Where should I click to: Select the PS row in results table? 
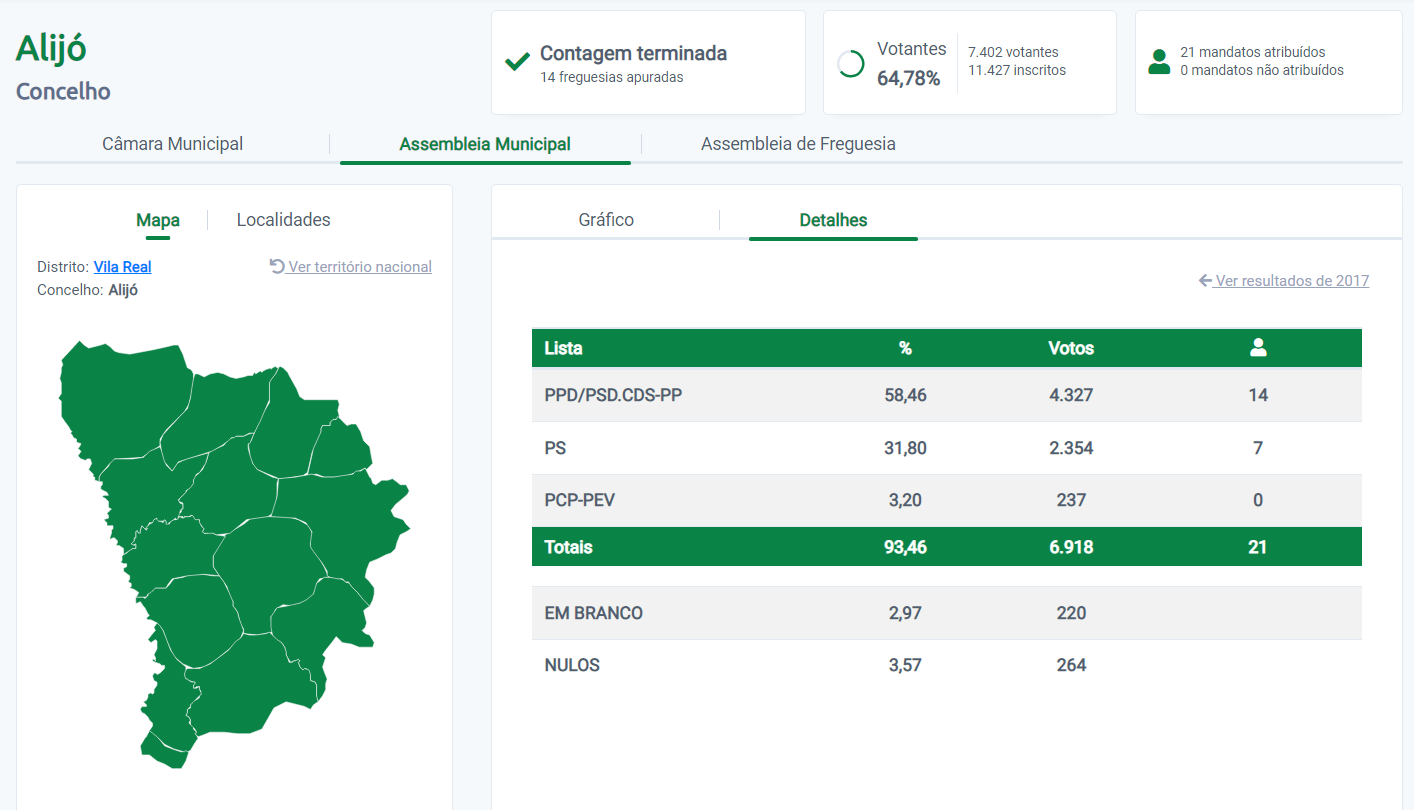coord(946,448)
